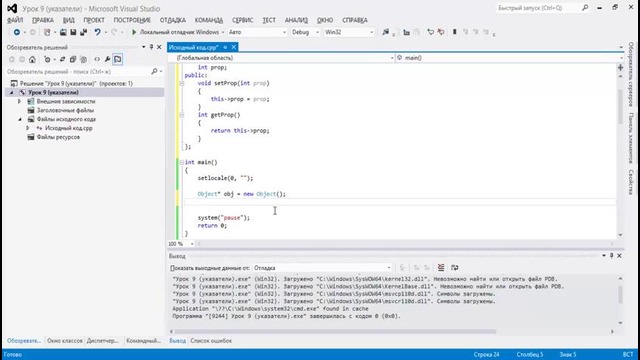Open Properties wrench icon in Solution Explorer
Viewport: 640px width, 360px height.
click(107, 60)
